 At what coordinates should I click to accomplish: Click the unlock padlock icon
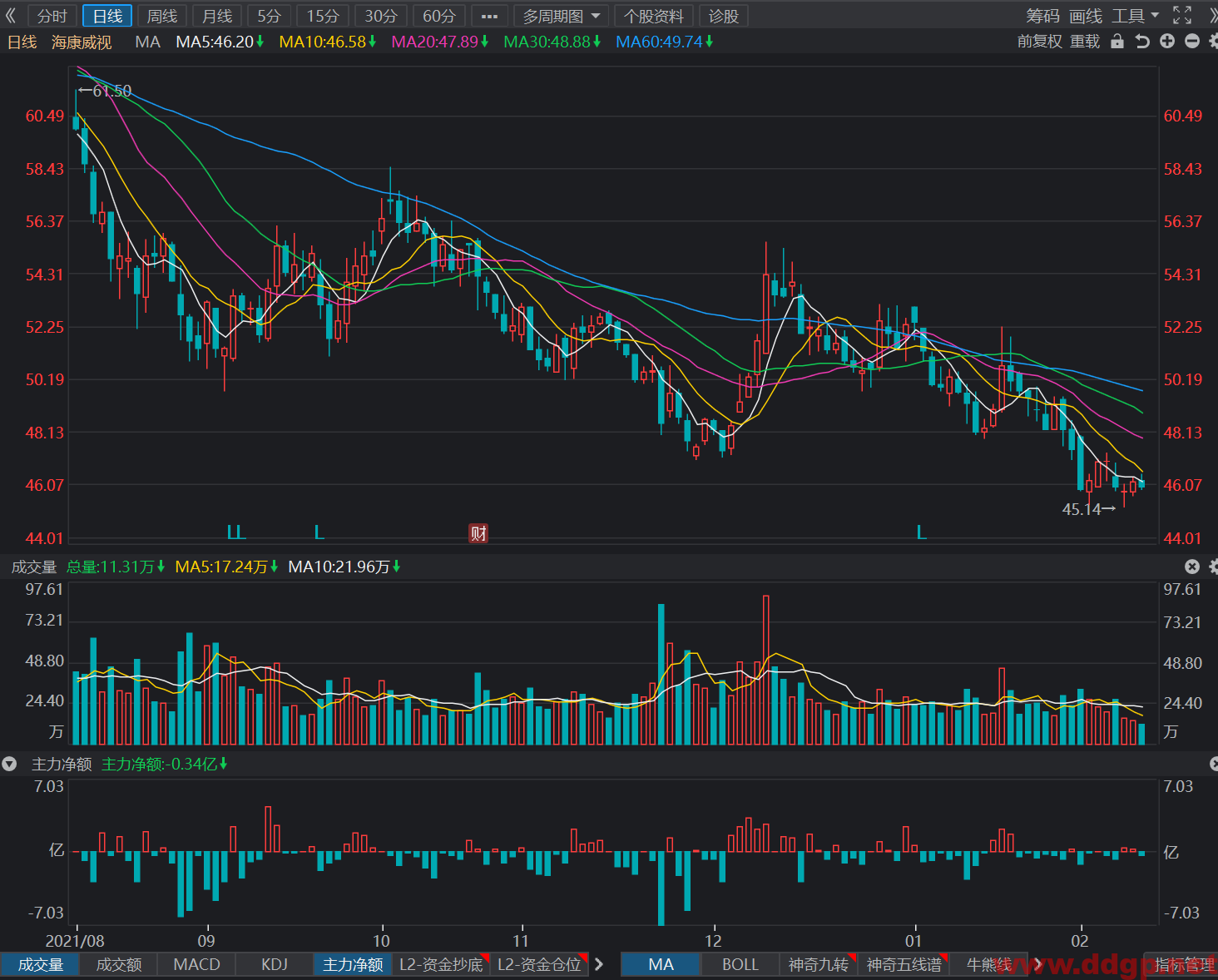tap(1117, 42)
